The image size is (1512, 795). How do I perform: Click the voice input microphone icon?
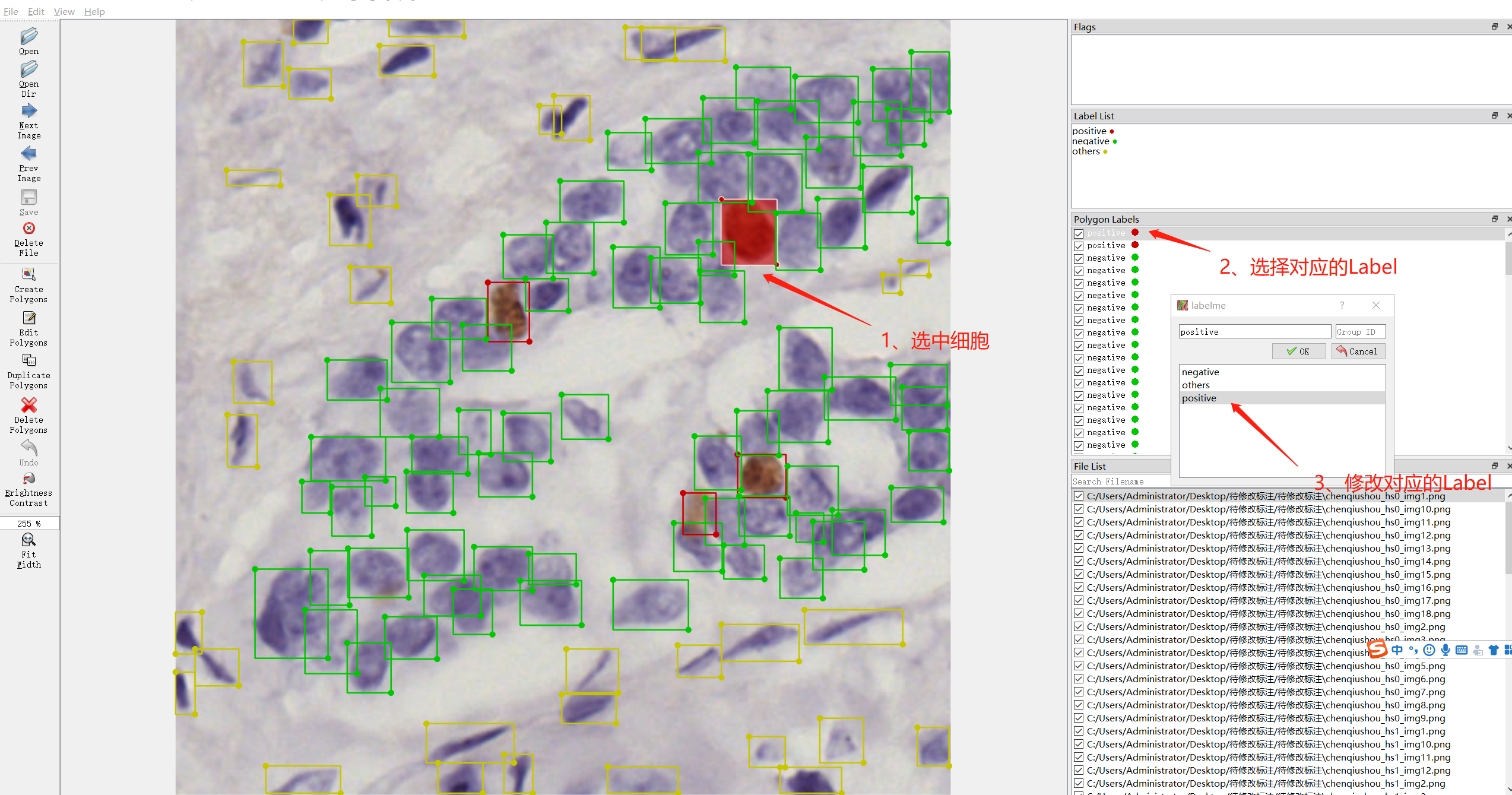pyautogui.click(x=1446, y=650)
